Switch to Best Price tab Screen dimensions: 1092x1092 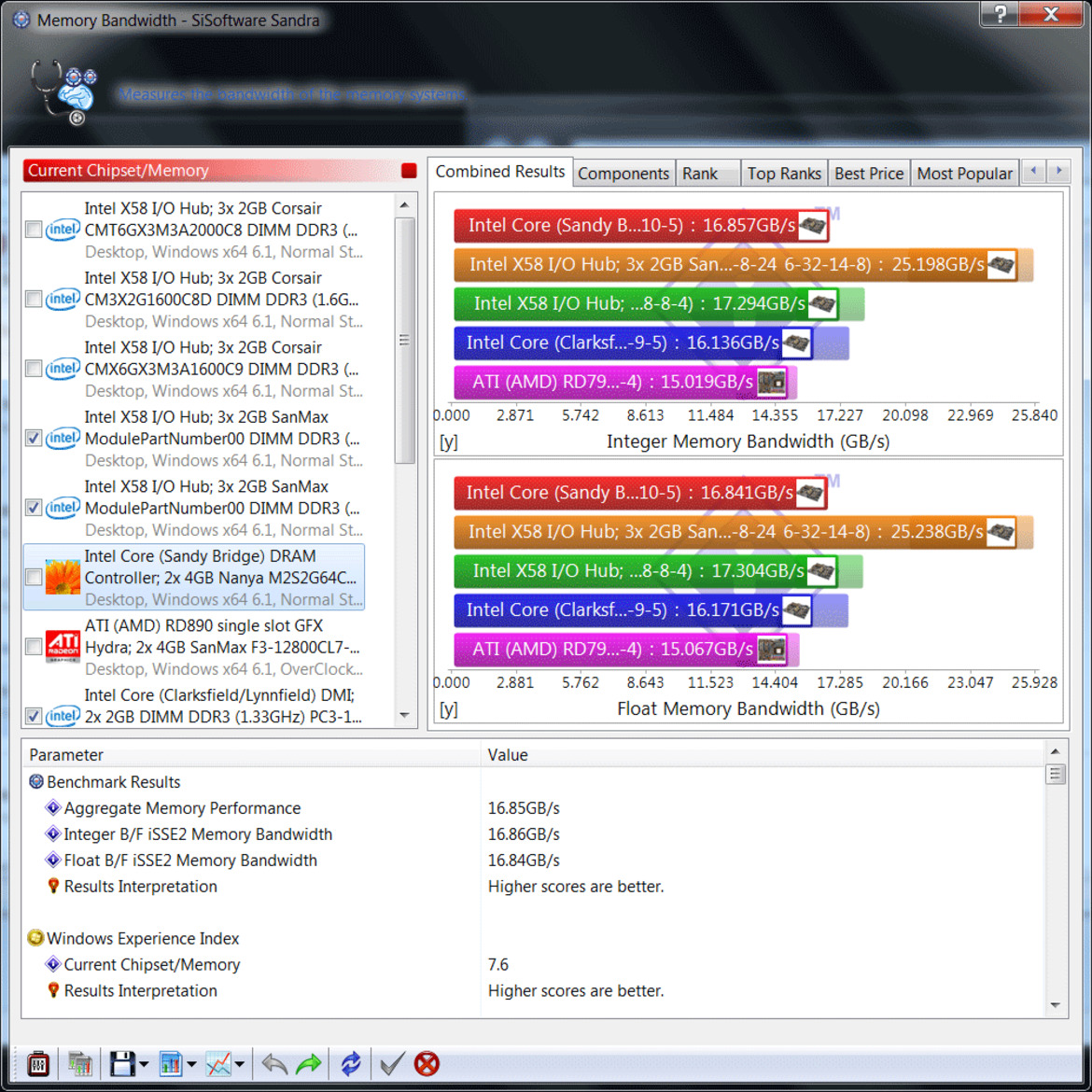(868, 174)
